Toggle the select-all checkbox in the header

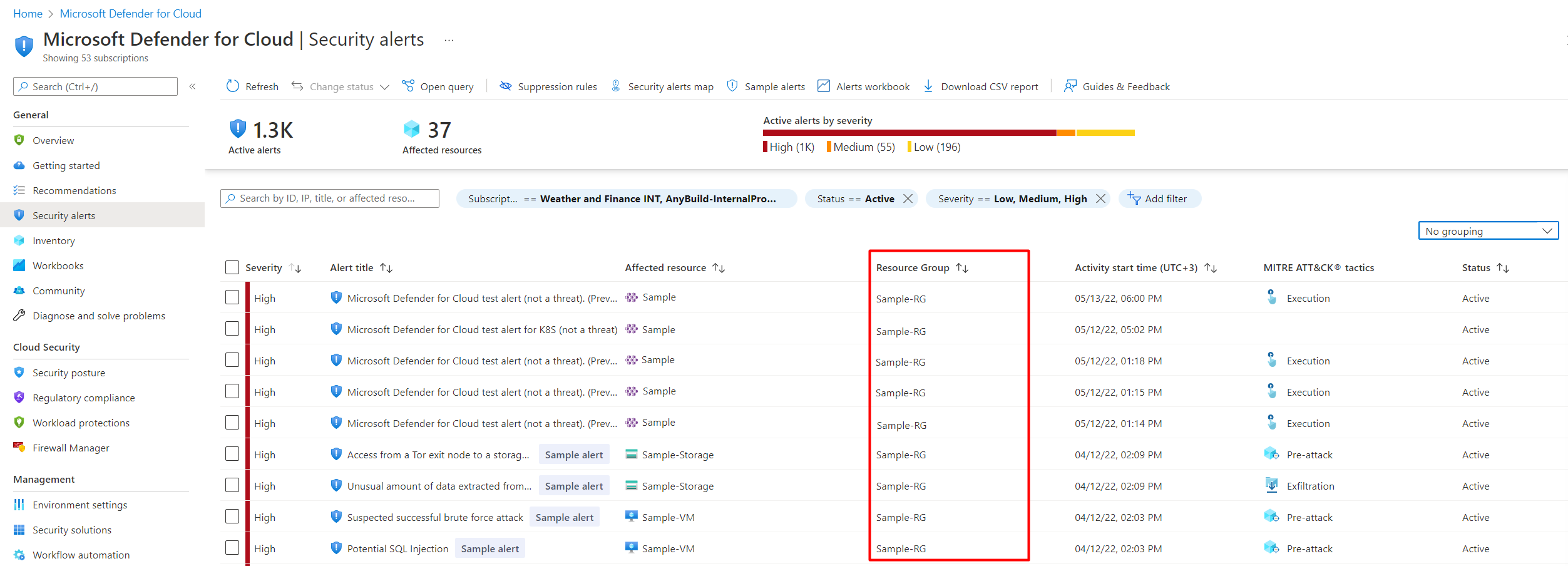pos(232,267)
